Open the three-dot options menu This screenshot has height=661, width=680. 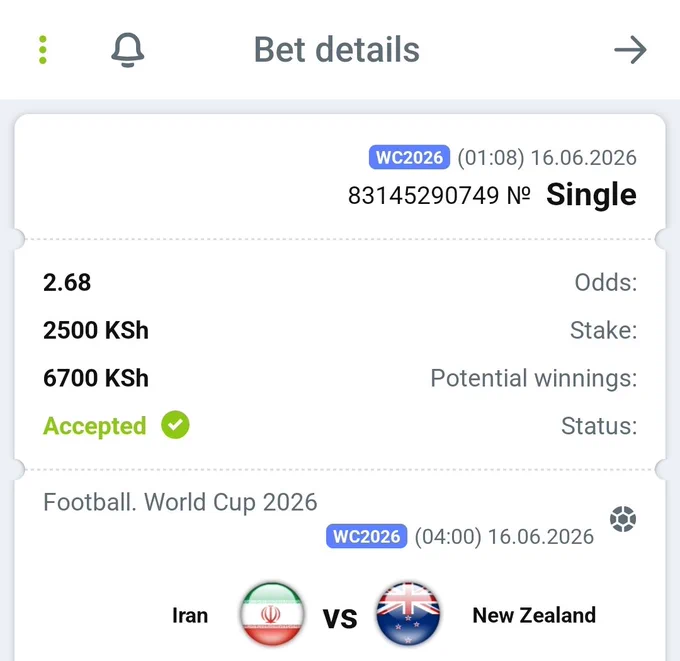42,50
